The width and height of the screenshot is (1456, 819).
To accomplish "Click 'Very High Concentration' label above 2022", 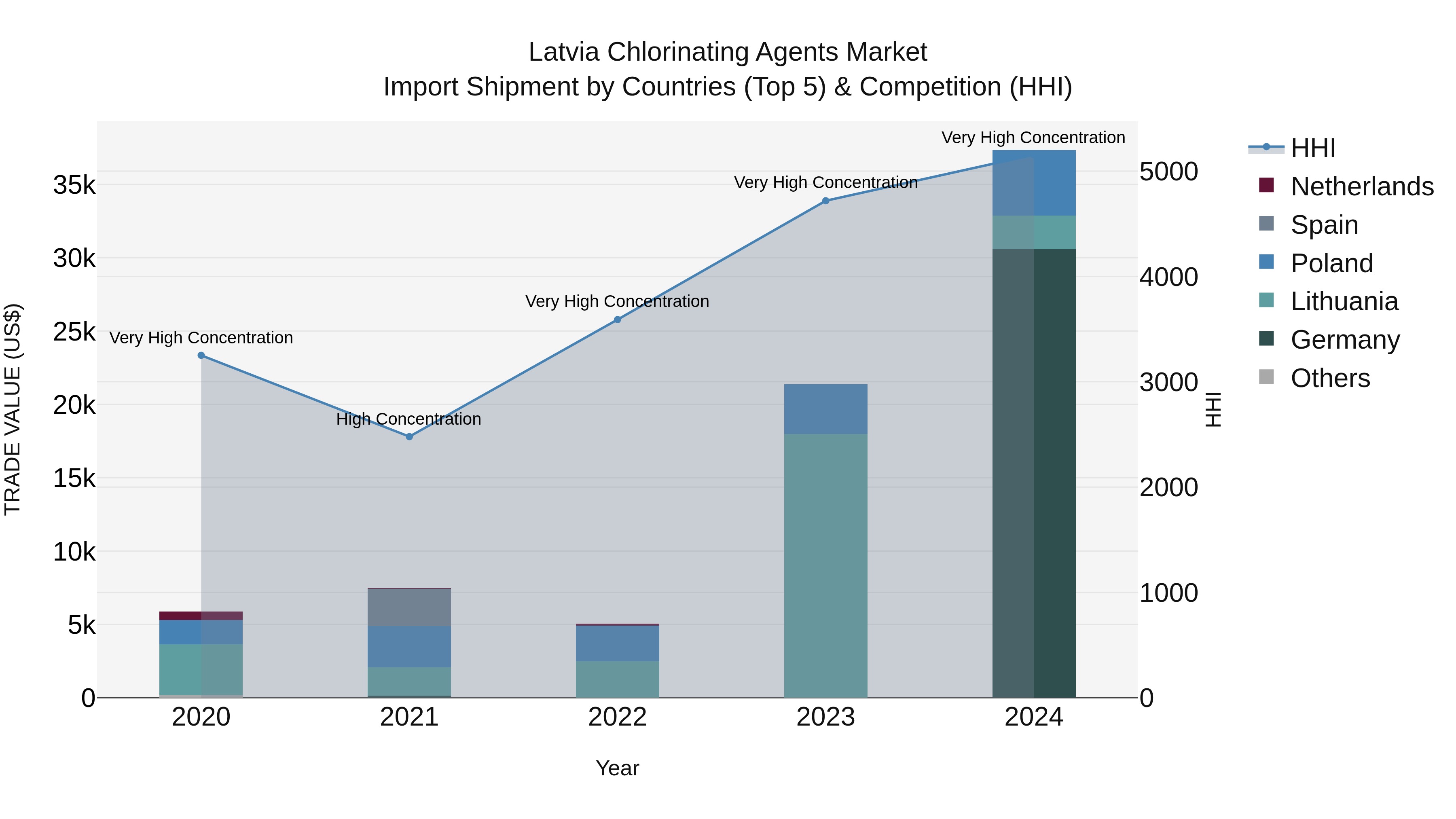I will (x=617, y=302).
